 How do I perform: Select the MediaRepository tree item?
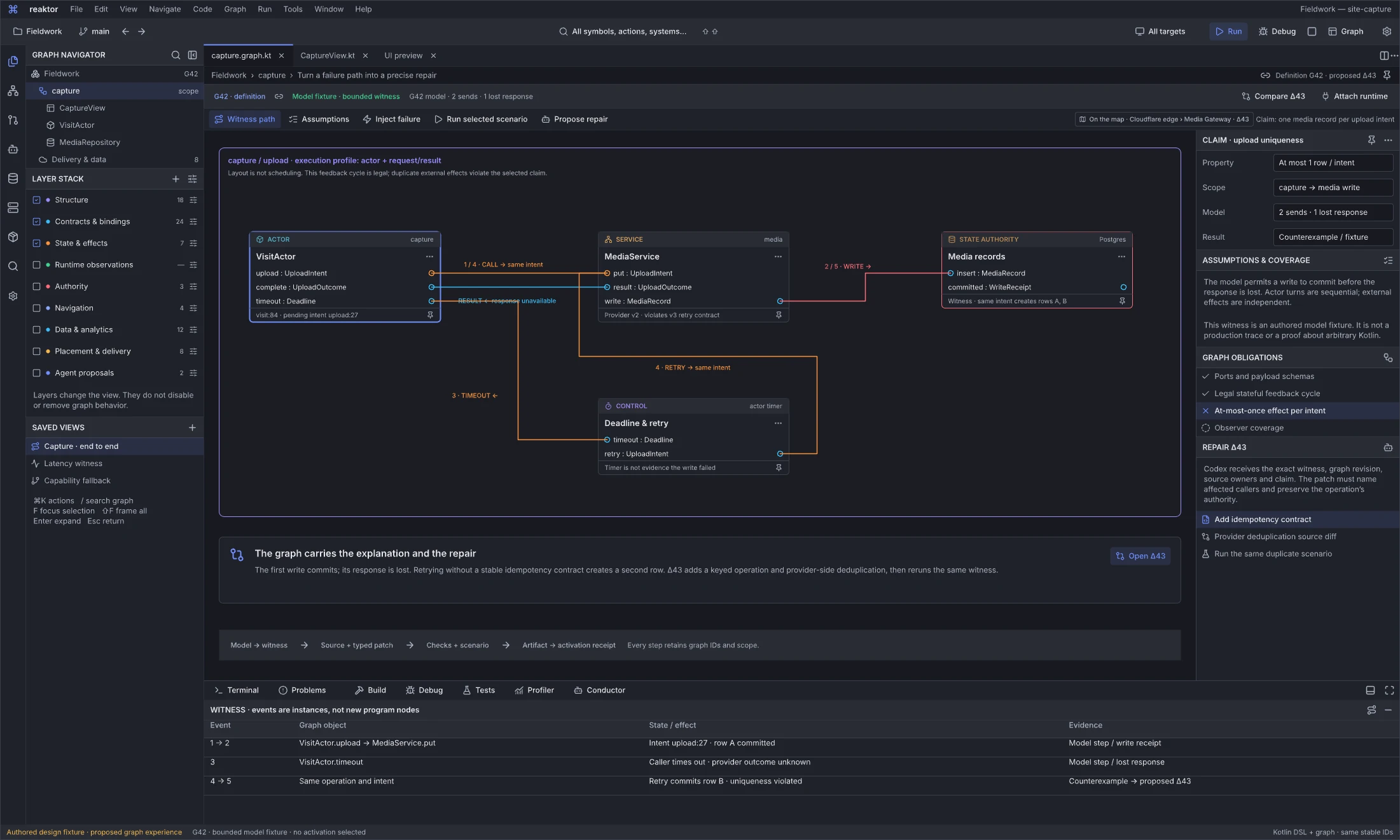(114, 142)
